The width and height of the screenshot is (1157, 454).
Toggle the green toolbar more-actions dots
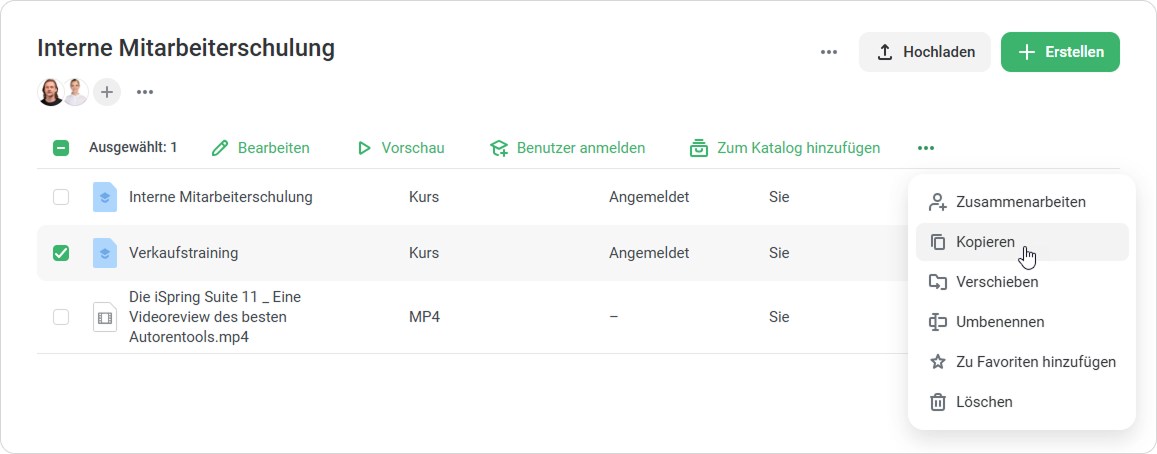[x=926, y=148]
